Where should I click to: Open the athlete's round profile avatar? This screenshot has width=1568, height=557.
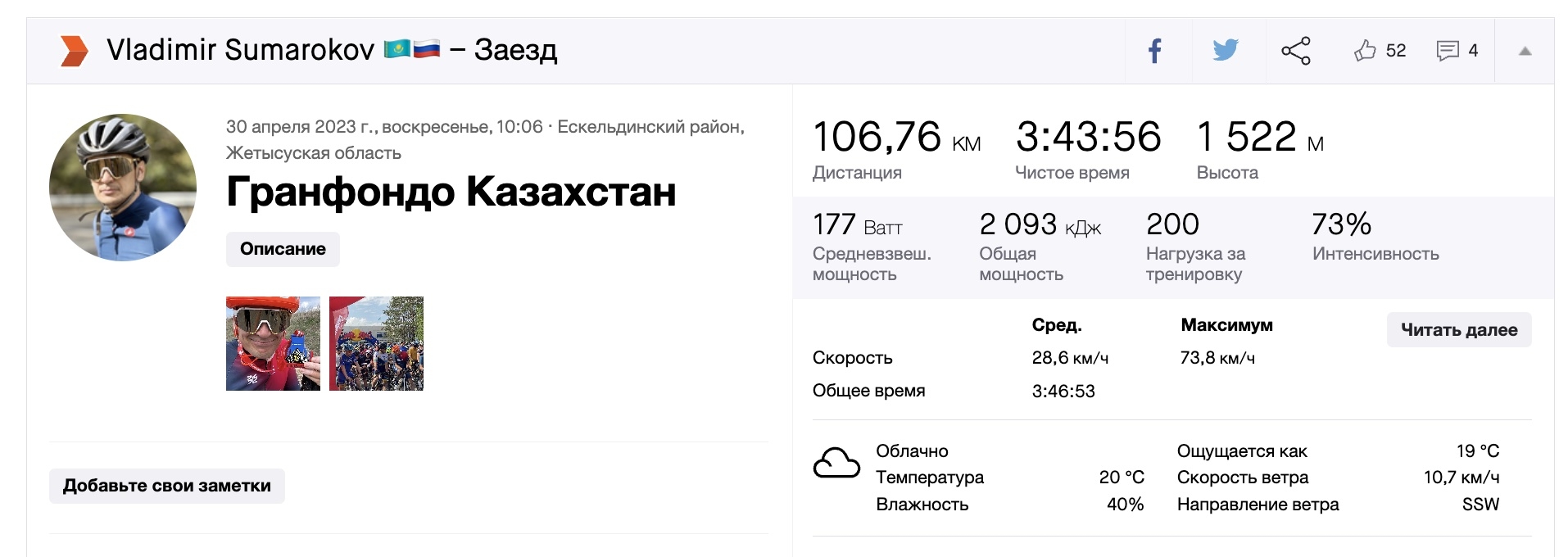pyautogui.click(x=123, y=188)
